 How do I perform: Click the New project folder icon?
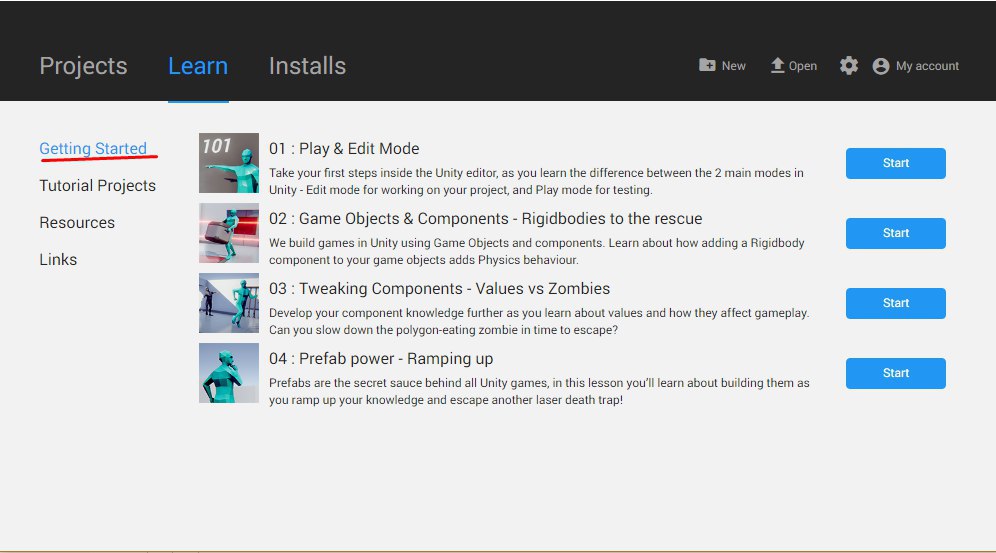(x=707, y=65)
